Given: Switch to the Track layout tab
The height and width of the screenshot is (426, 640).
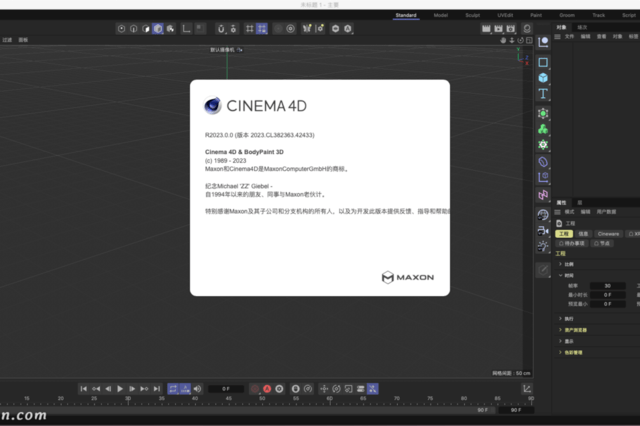Looking at the screenshot, I should [599, 15].
